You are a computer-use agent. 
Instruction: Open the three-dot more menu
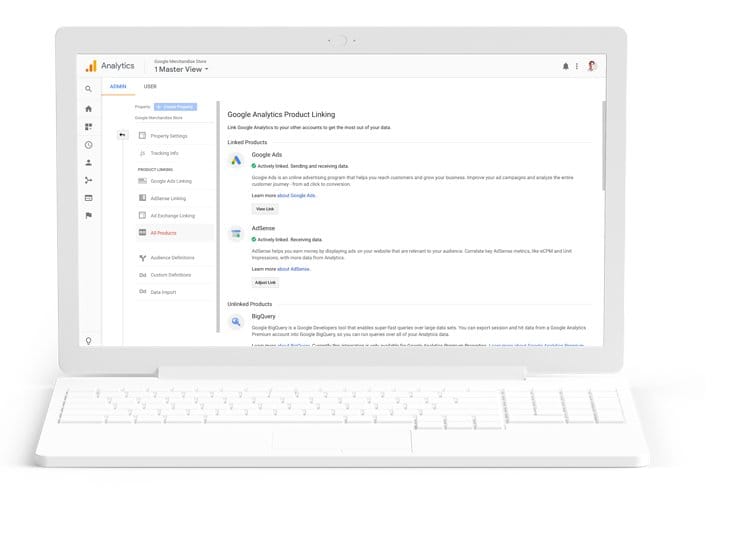coord(577,66)
